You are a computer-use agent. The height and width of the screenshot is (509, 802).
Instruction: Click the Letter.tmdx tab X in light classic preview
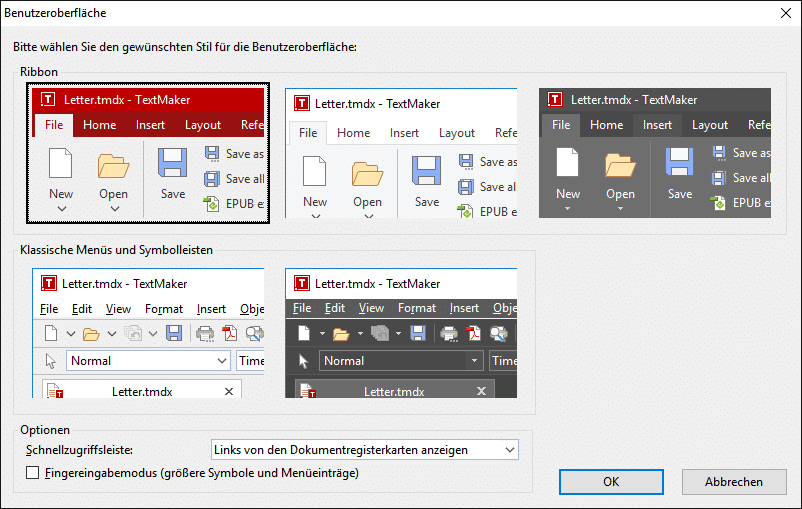coord(229,391)
